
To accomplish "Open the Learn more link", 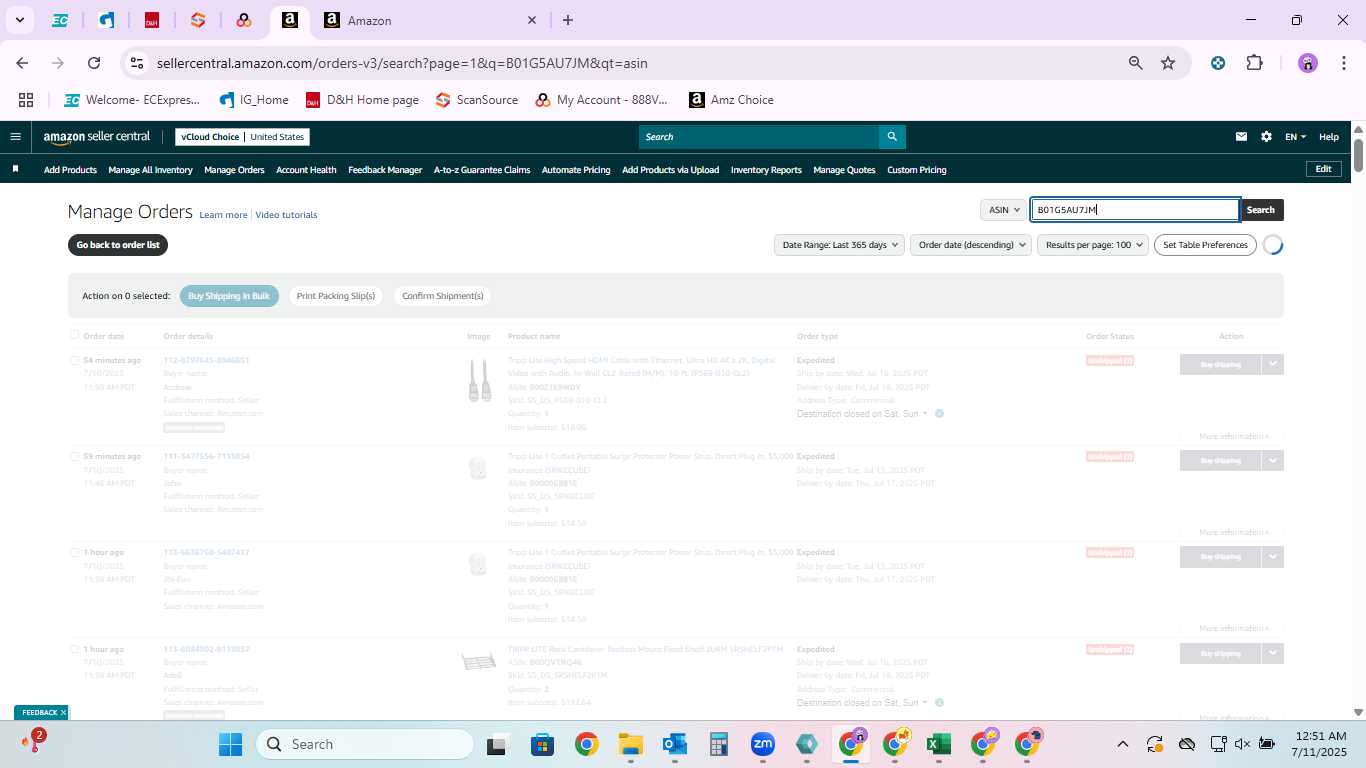I will tap(223, 215).
